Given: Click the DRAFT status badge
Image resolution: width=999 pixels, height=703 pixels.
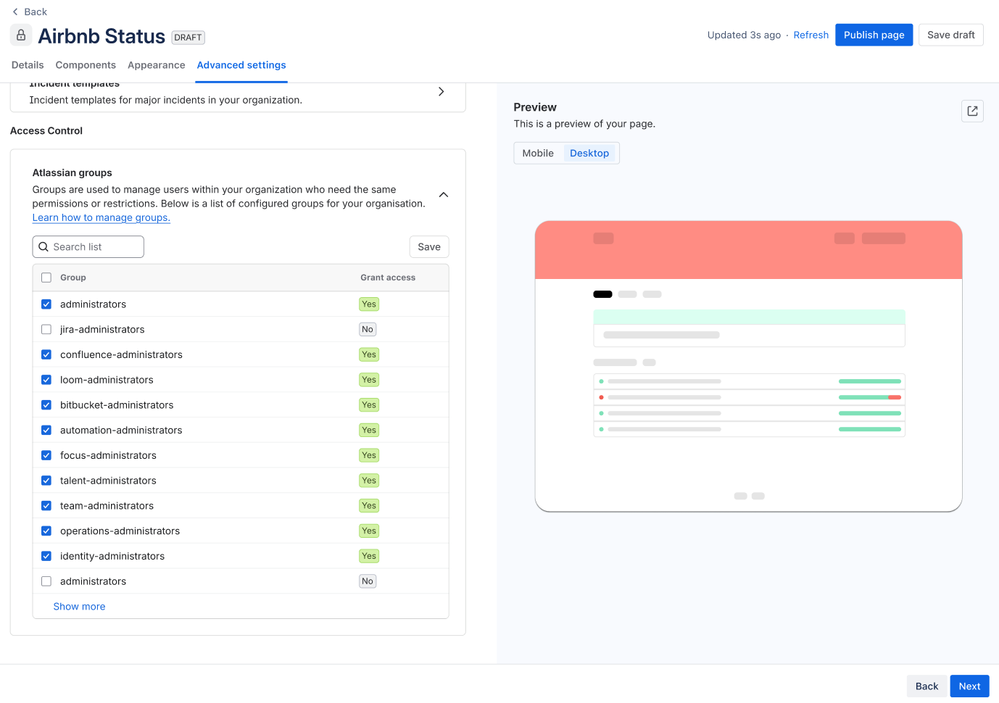Looking at the screenshot, I should click(188, 37).
